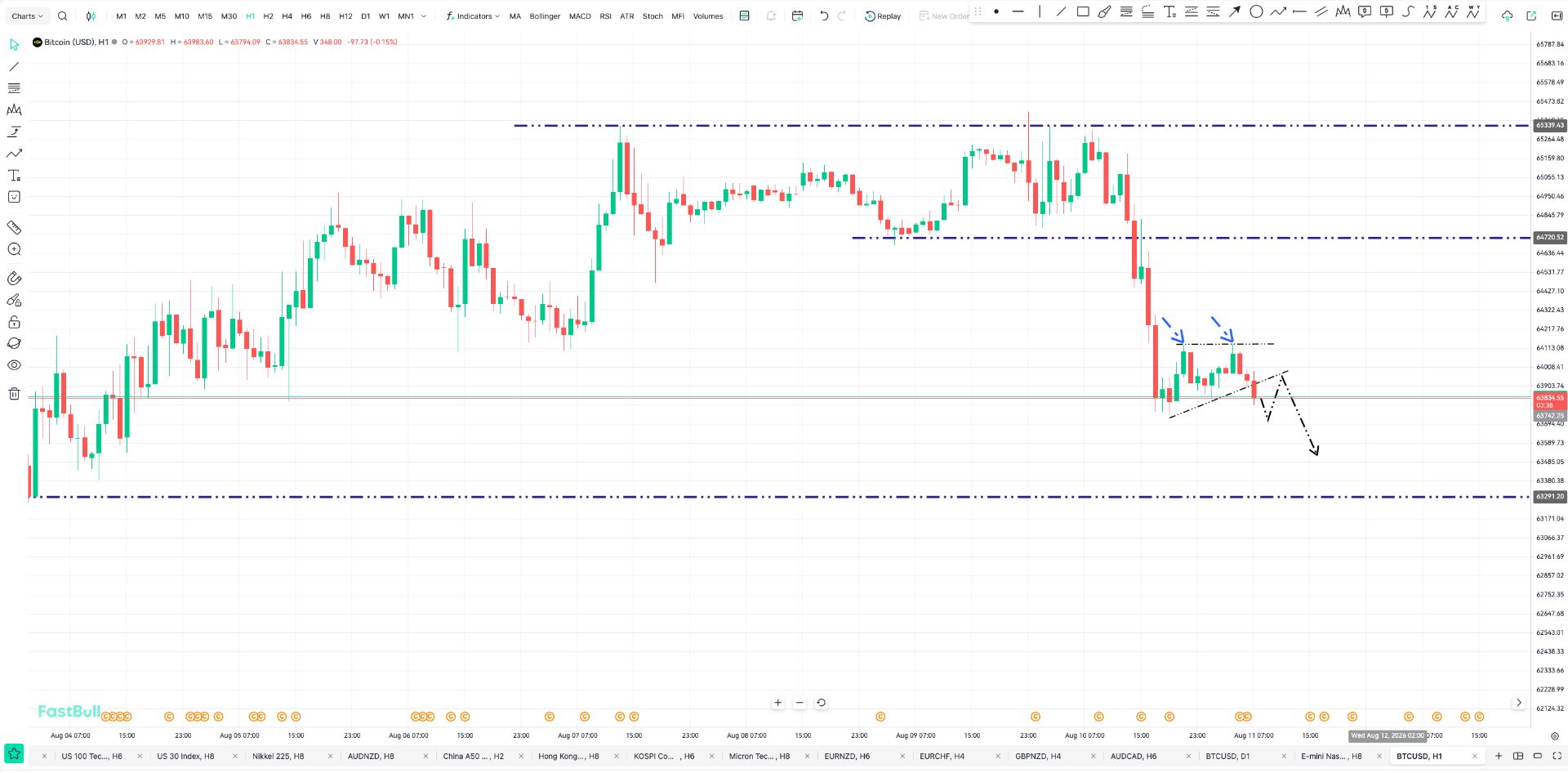Open the Charts dropdown menu

pyautogui.click(x=27, y=16)
